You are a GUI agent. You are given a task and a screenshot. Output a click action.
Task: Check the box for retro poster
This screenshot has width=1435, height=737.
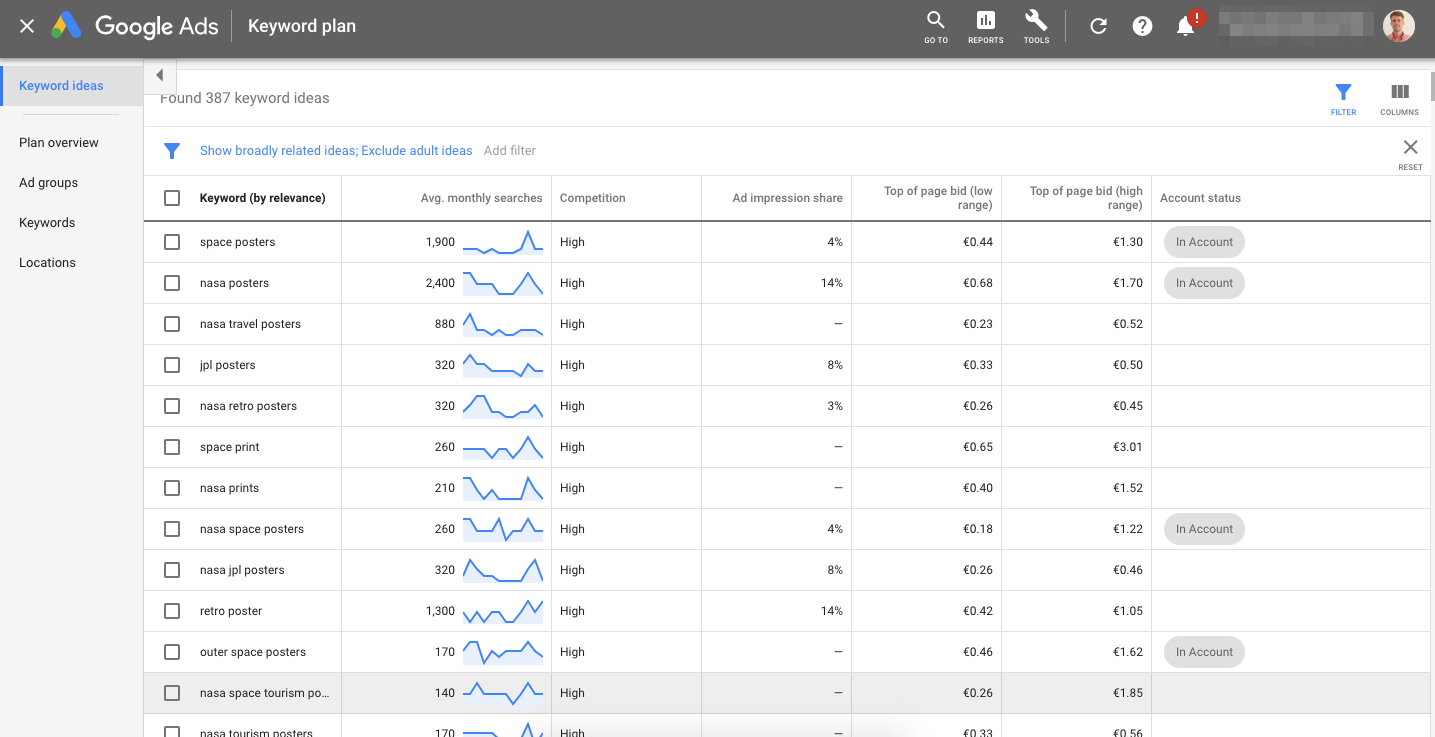tap(172, 611)
